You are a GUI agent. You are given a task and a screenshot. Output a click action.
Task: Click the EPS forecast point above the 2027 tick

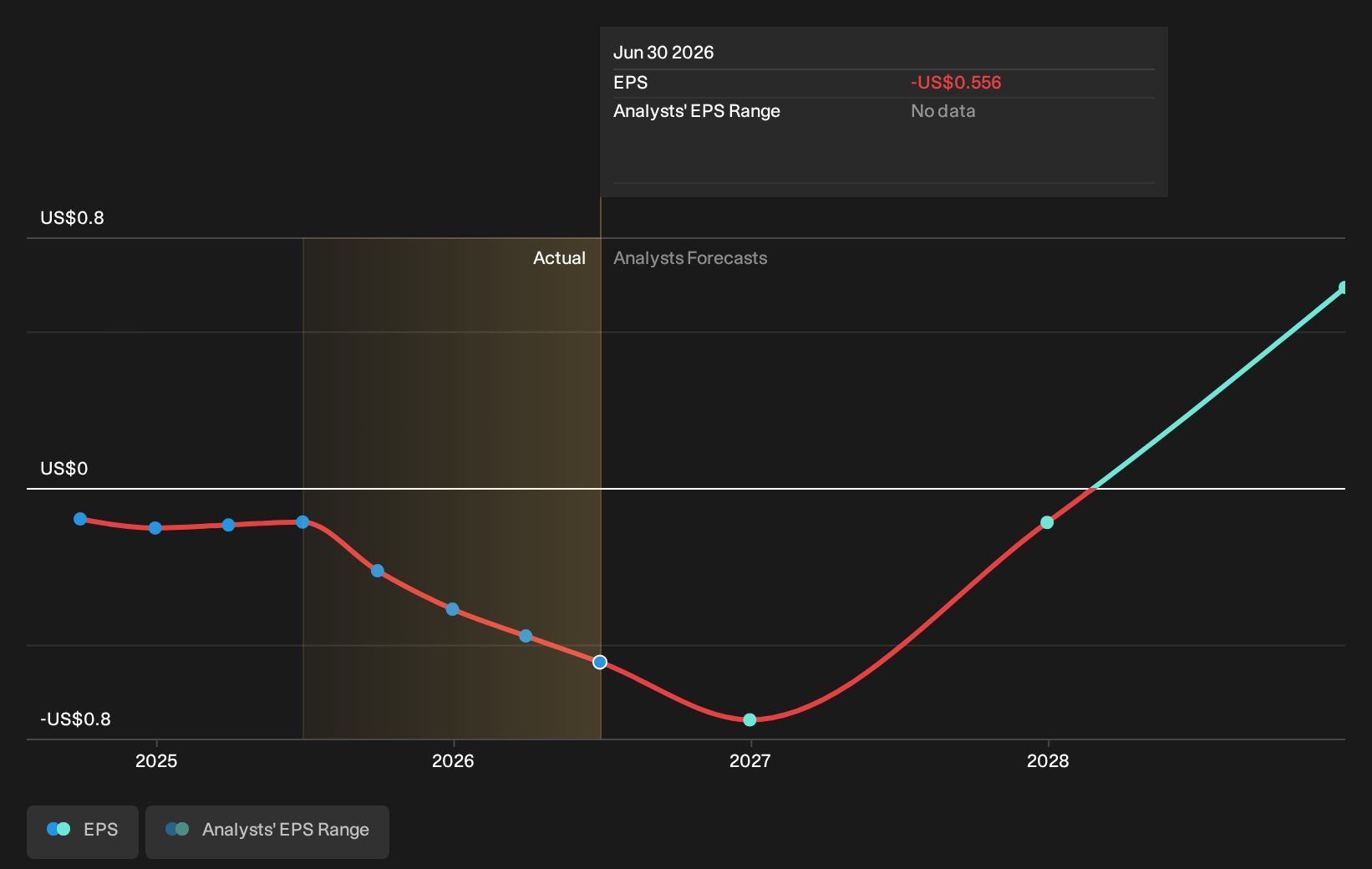point(750,719)
